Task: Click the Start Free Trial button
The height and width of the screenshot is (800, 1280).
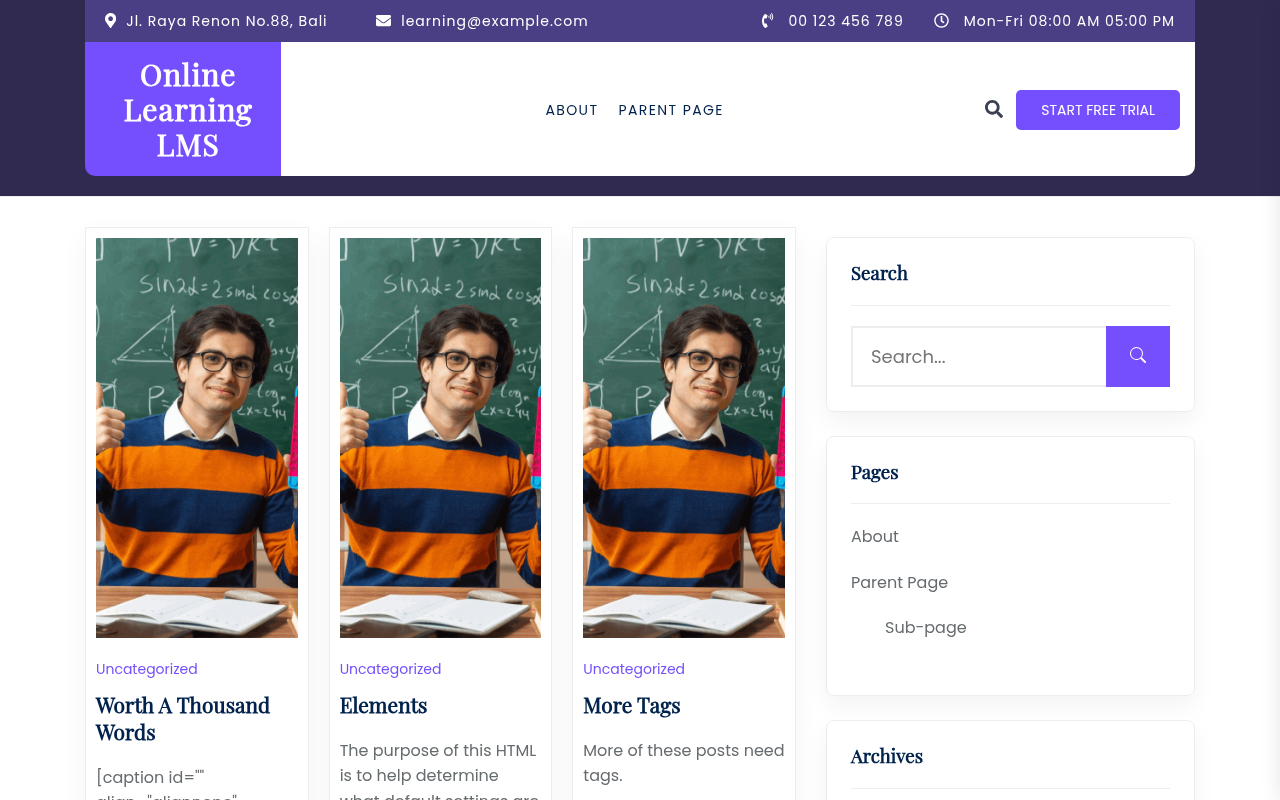Action: tap(1098, 110)
